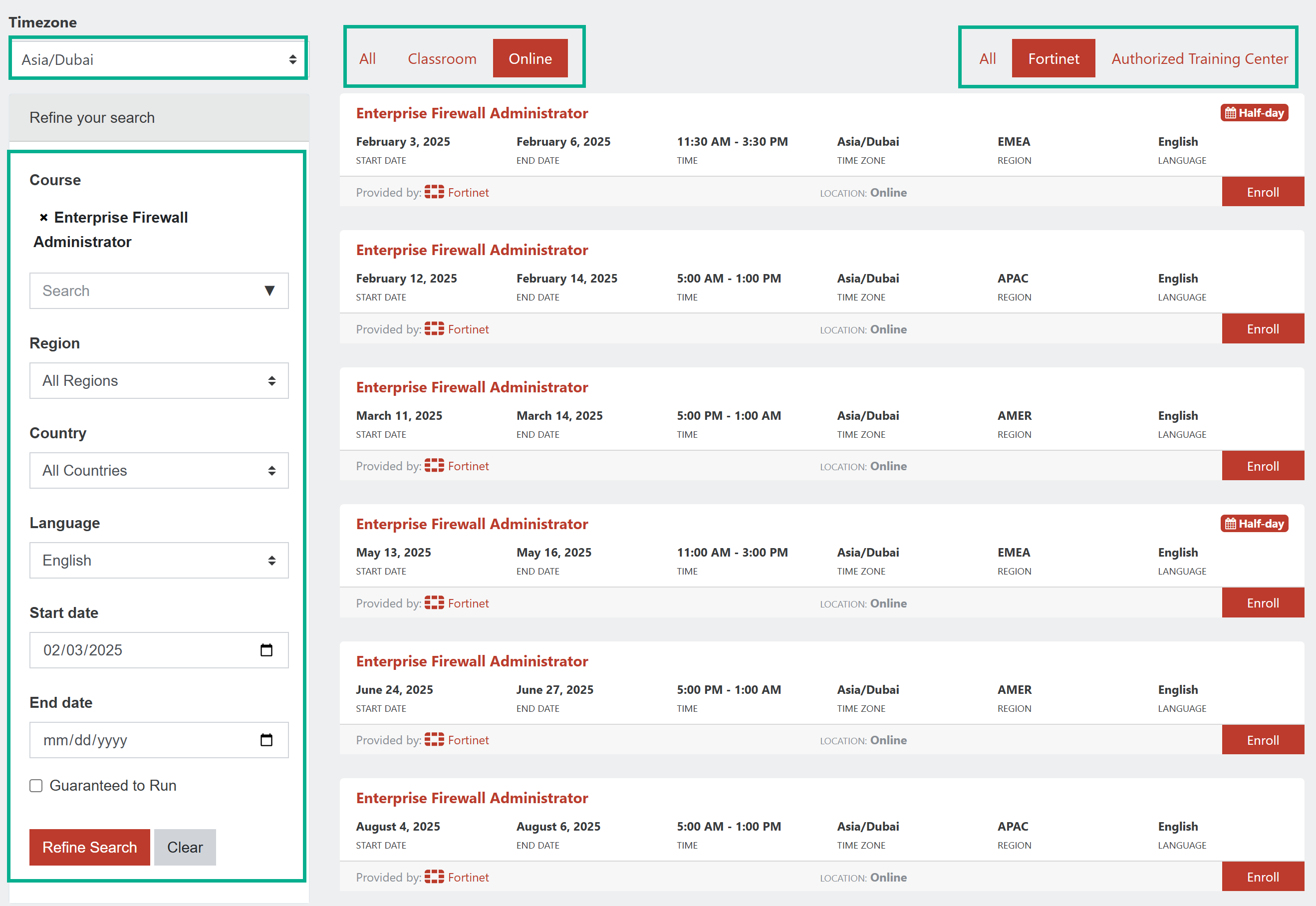Open the Timezone Asia/Dubai dropdown
This screenshot has width=1316, height=906.
tap(158, 59)
